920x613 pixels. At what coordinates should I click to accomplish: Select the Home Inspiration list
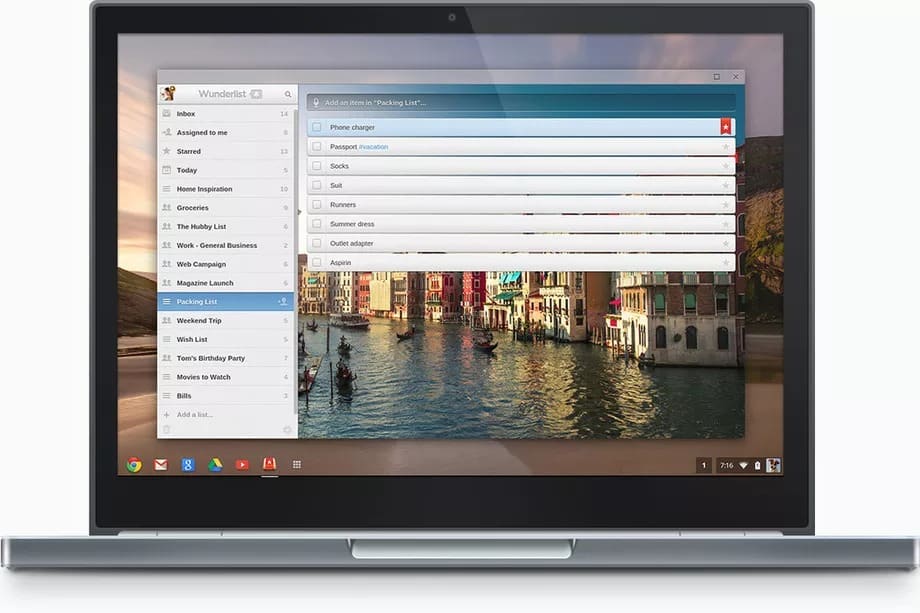[225, 189]
